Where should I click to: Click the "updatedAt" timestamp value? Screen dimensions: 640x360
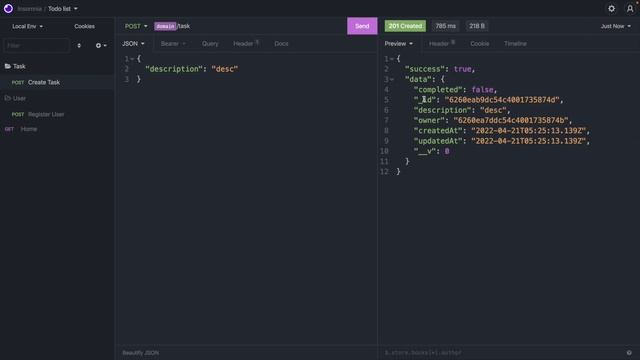click(529, 141)
